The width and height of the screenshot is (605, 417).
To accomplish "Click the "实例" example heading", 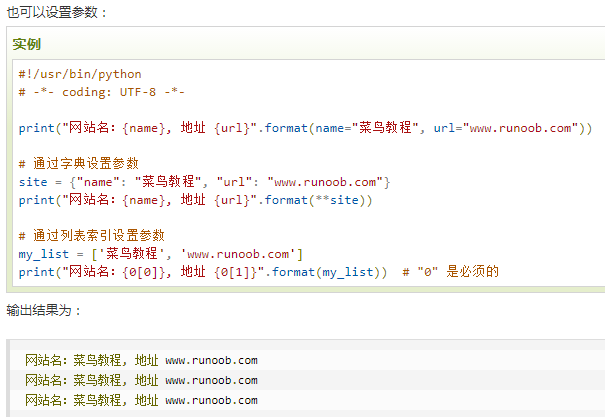I will point(27,46).
